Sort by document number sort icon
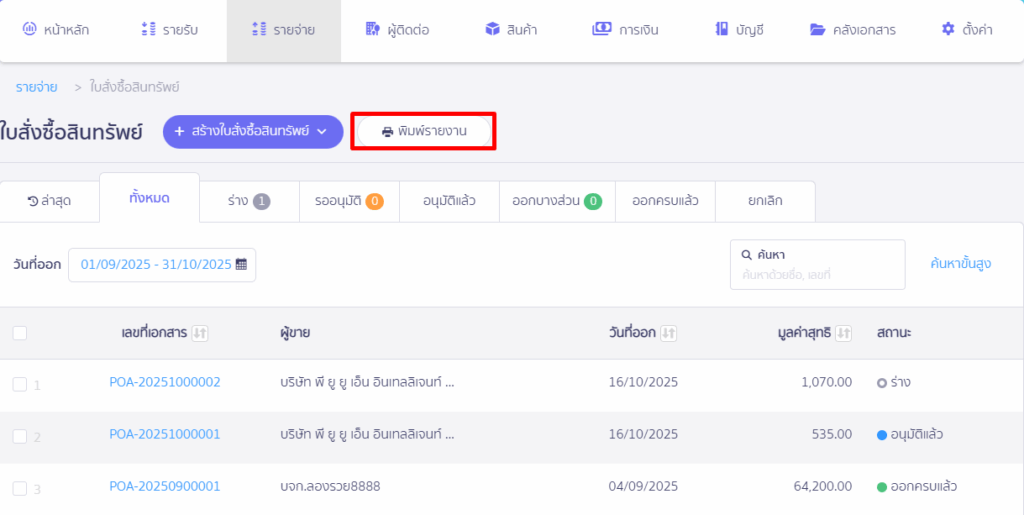Image resolution: width=1024 pixels, height=515 pixels. click(x=199, y=333)
